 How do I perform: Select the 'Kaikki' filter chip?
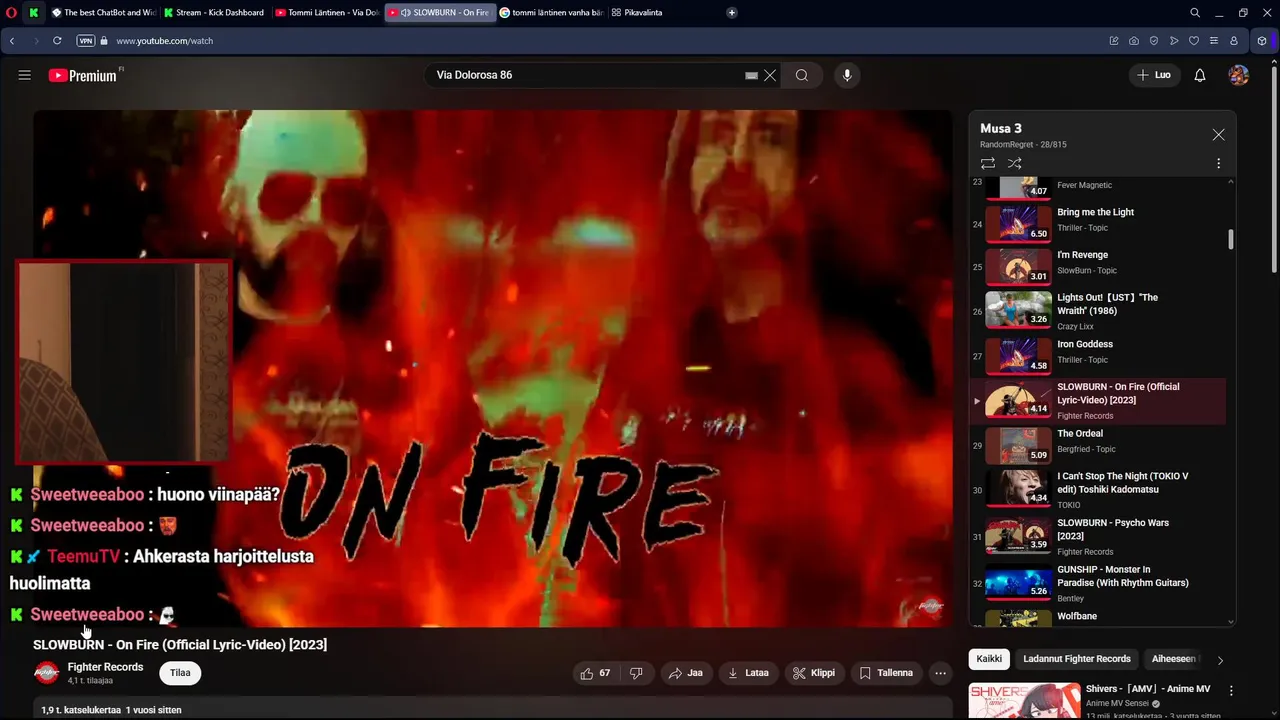989,659
